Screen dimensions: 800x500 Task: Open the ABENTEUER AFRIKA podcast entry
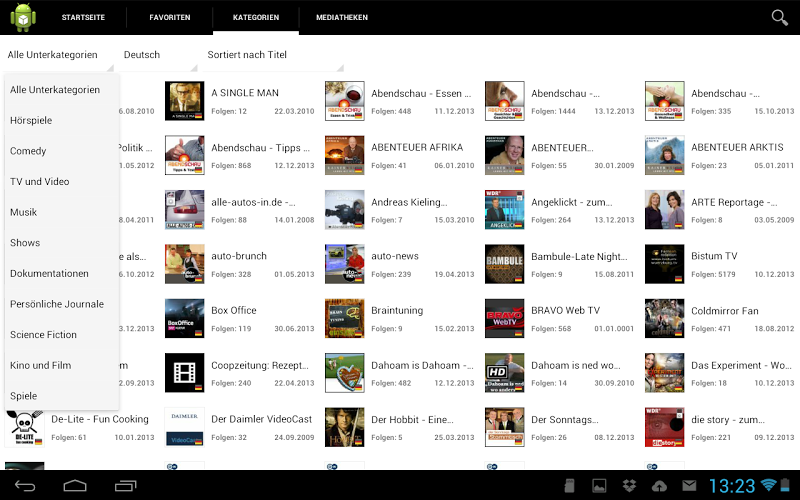(x=417, y=147)
